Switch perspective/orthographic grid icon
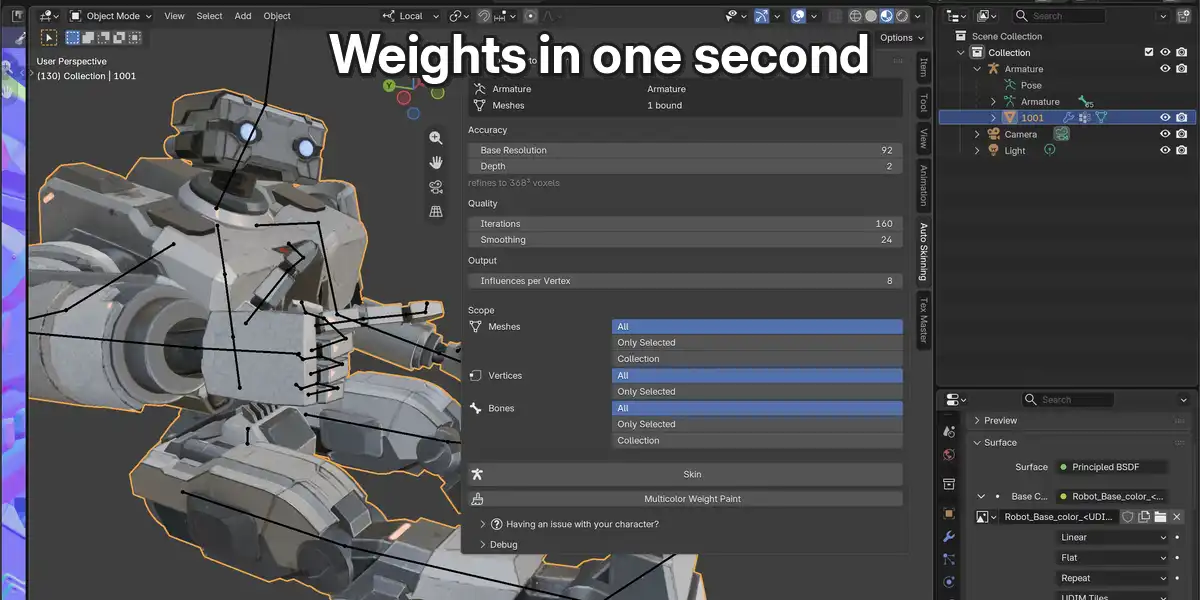 pyautogui.click(x=436, y=212)
